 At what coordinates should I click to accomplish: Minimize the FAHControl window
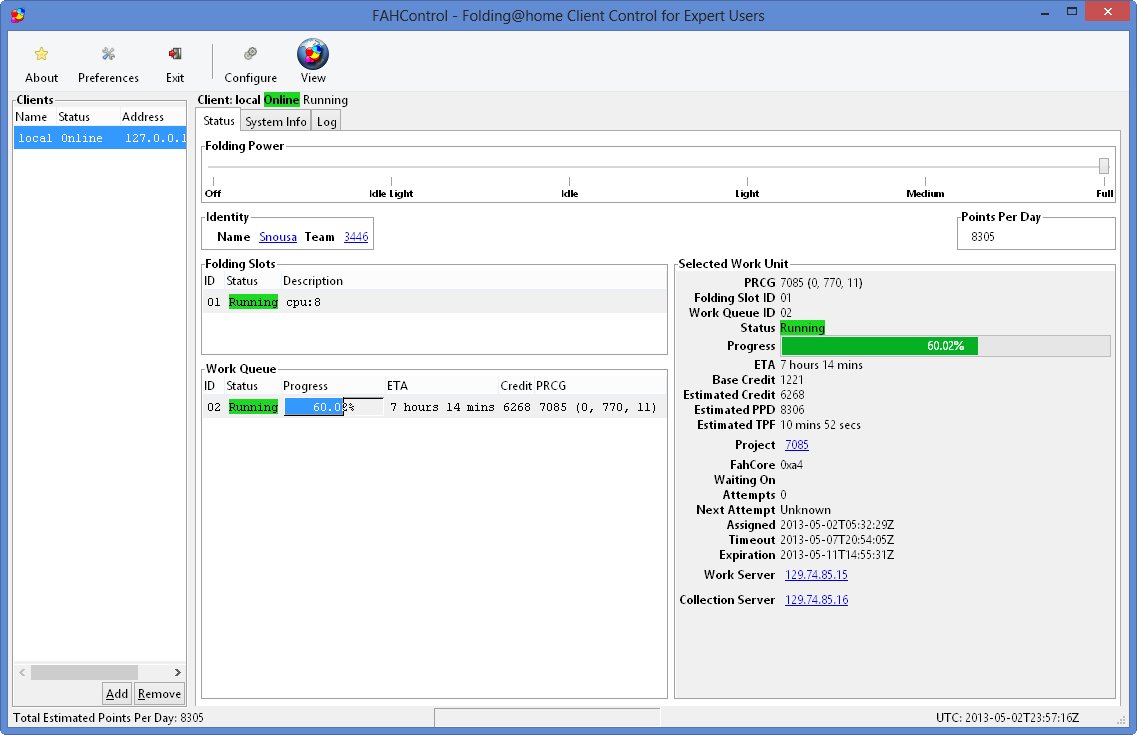click(1045, 12)
